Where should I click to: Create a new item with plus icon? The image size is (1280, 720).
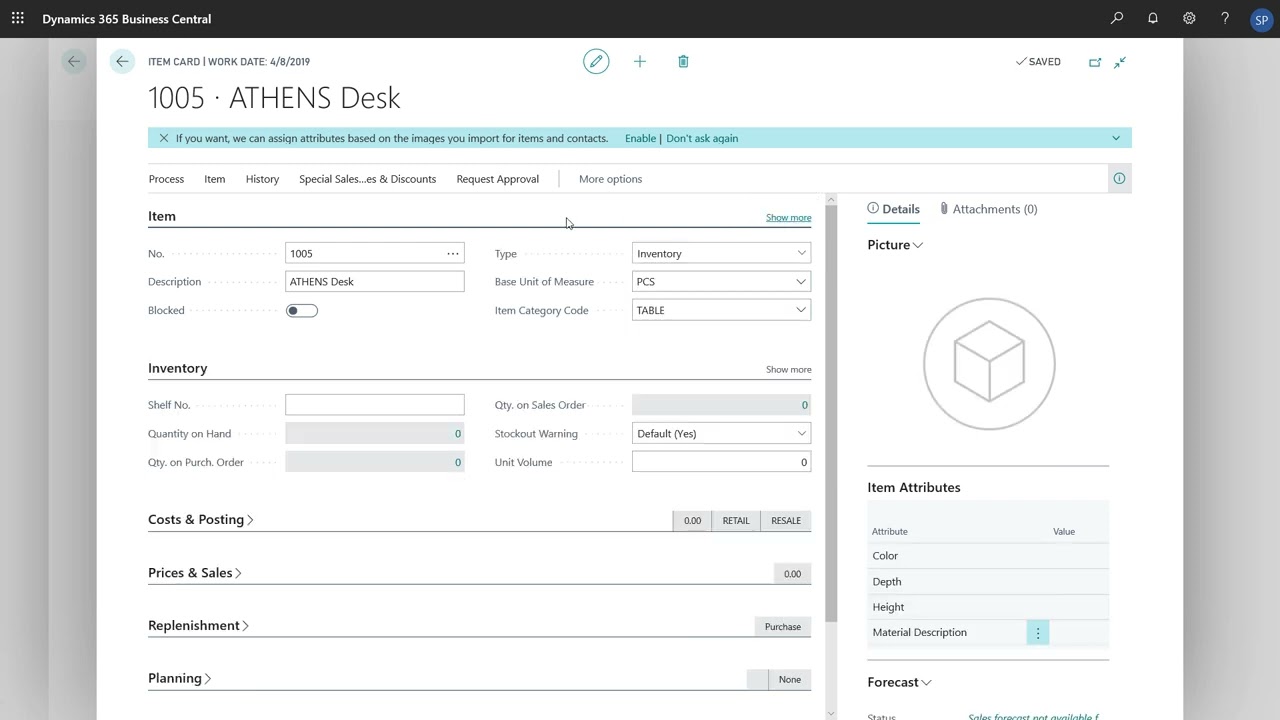[x=640, y=62]
